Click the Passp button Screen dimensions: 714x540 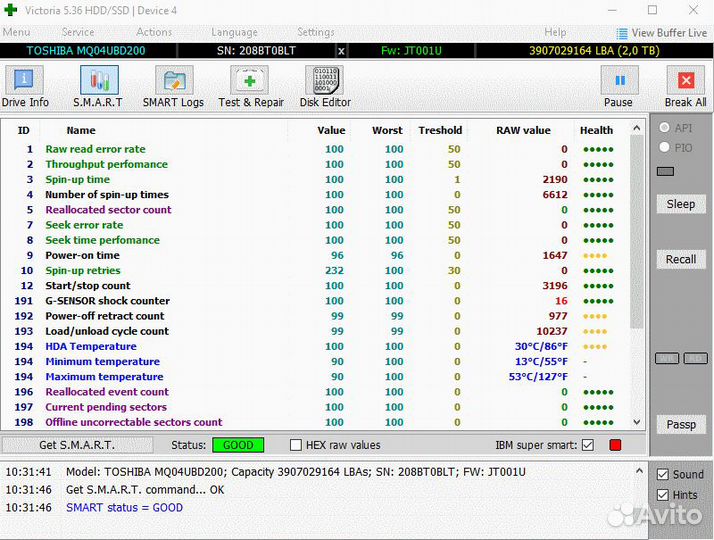pos(681,424)
